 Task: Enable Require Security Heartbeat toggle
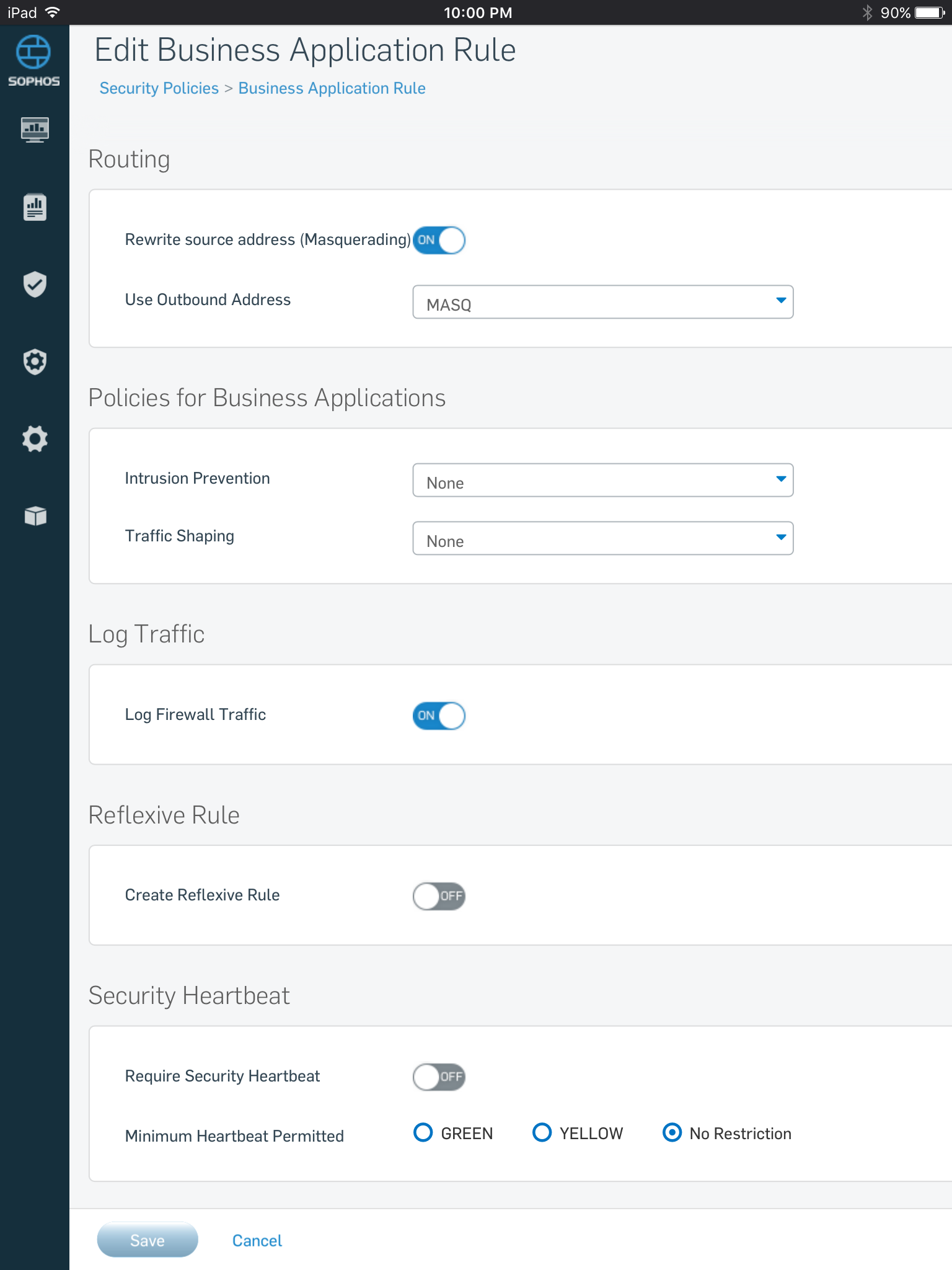tap(439, 1077)
